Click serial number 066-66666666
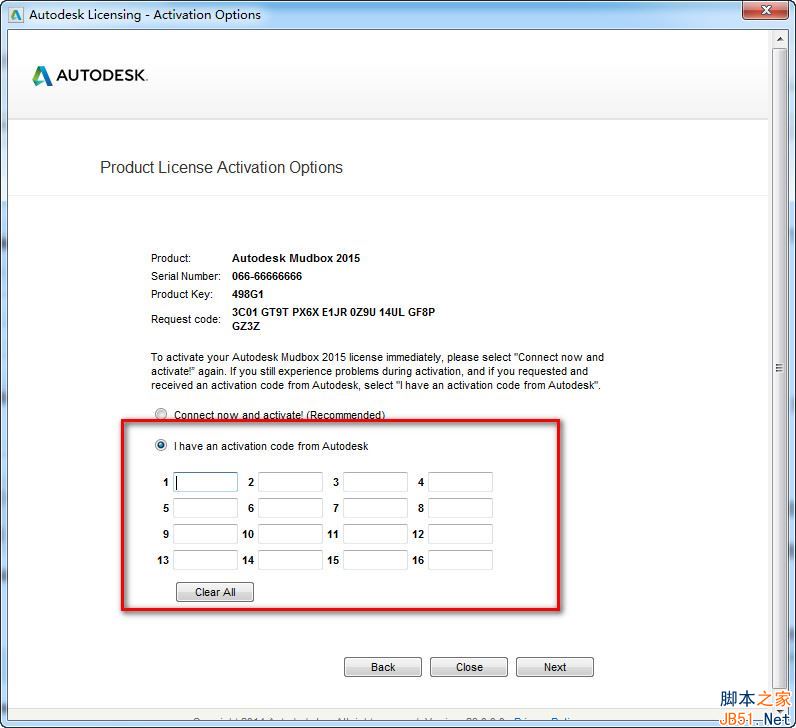 point(267,276)
